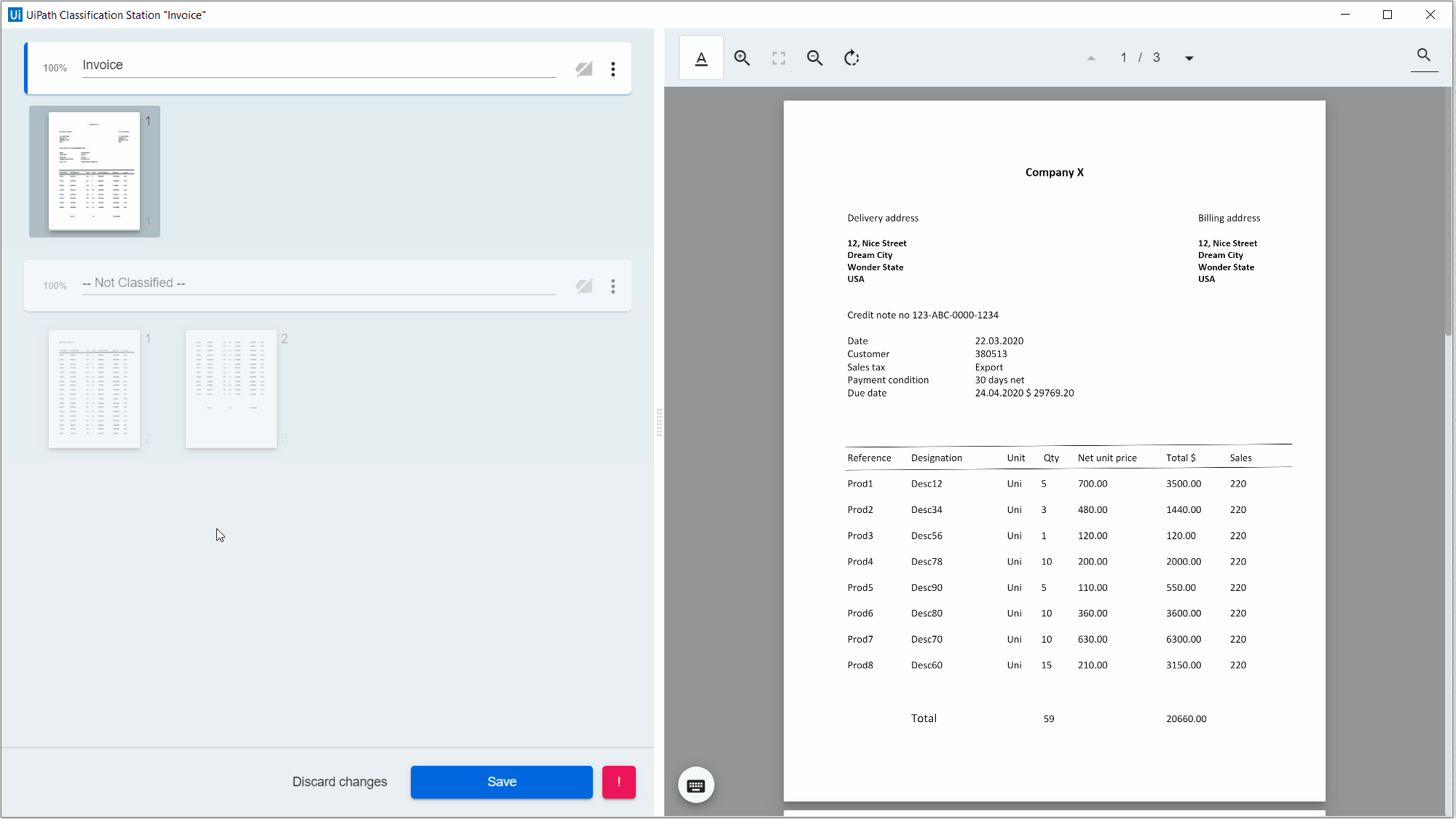1456x819 pixels.
Task: Open the Not Classified section options menu
Action: pyautogui.click(x=613, y=286)
